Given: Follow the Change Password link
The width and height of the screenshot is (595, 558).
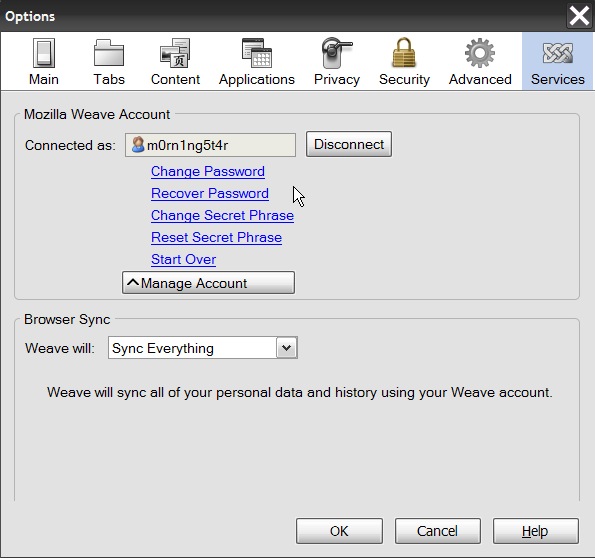Looking at the screenshot, I should 208,171.
